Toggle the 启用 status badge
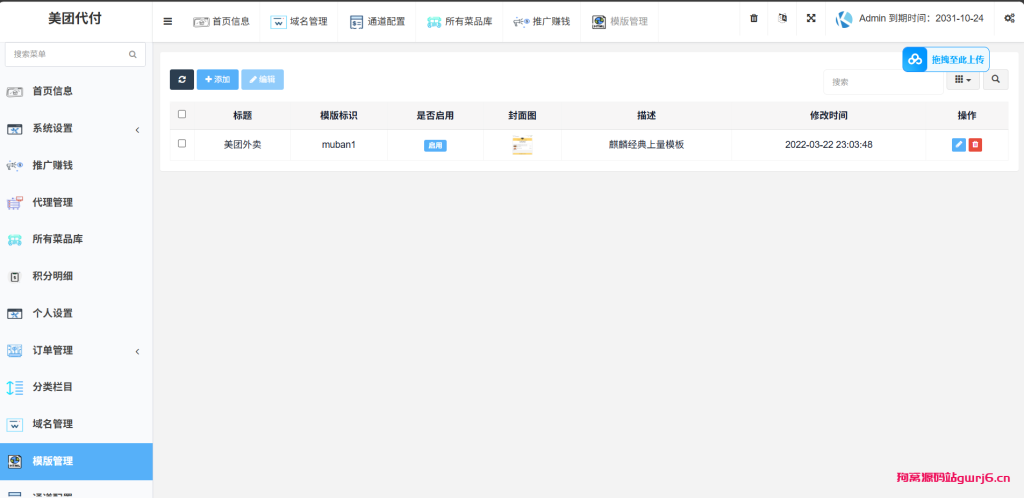This screenshot has height=498, width=1024. pos(435,145)
